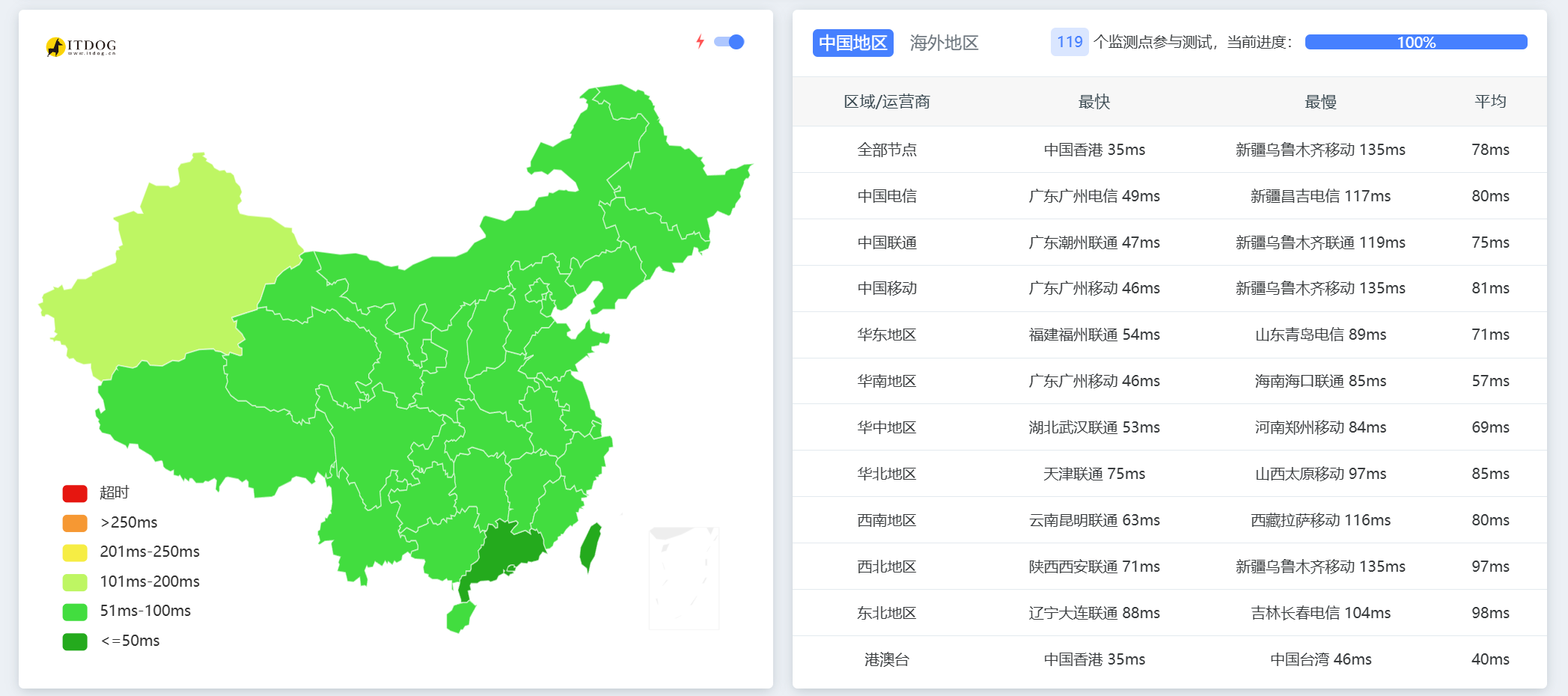Click the South China Sea inset map

click(x=683, y=578)
